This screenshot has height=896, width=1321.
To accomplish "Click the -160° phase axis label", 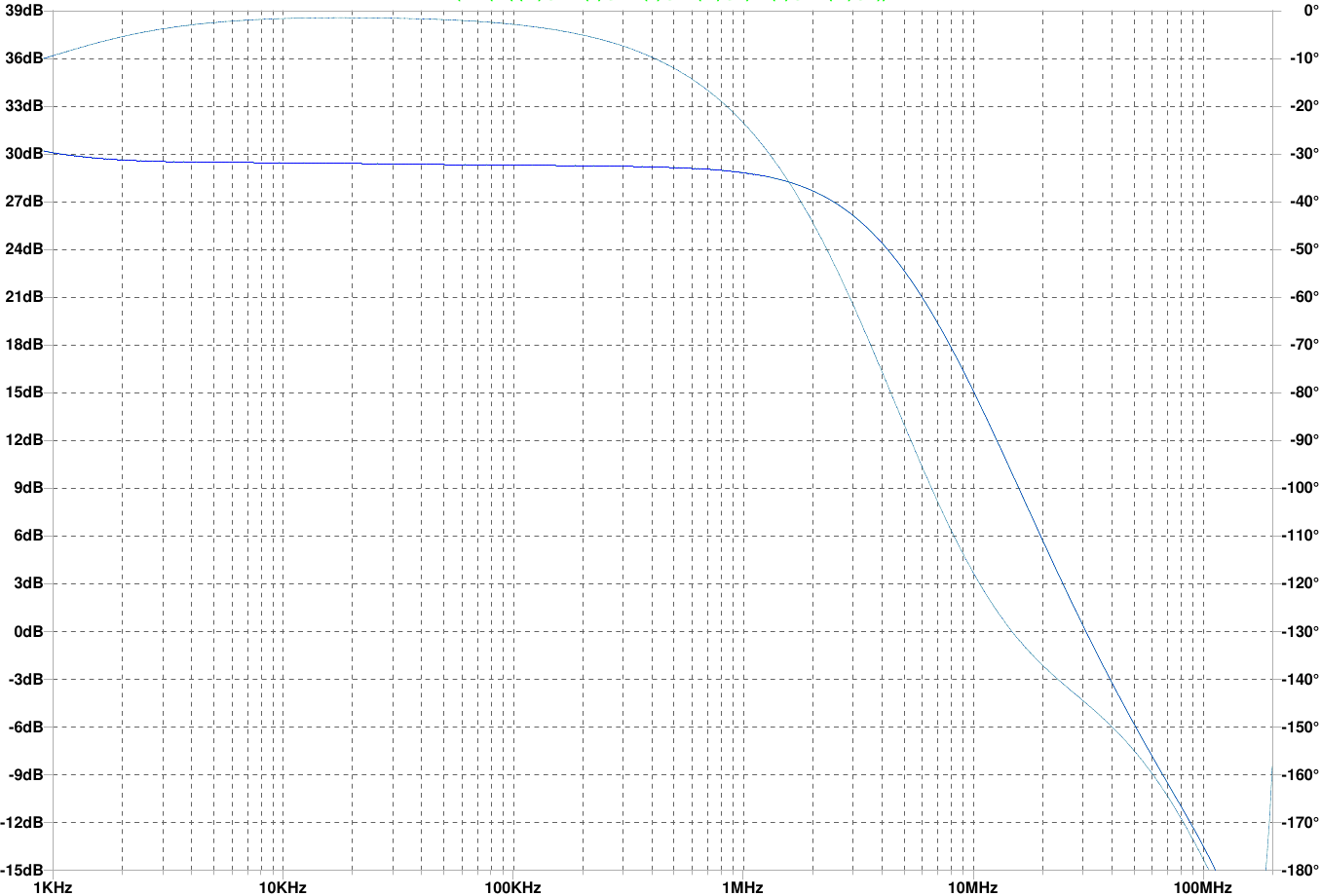I will click(1299, 774).
